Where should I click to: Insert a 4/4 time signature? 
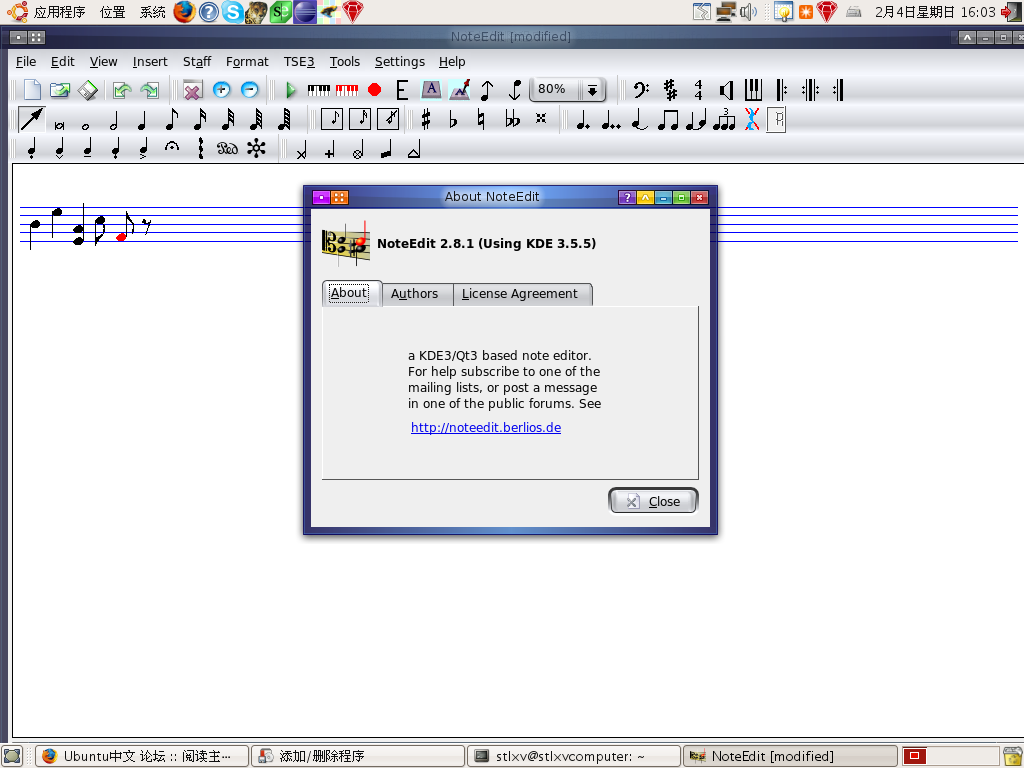[698, 89]
